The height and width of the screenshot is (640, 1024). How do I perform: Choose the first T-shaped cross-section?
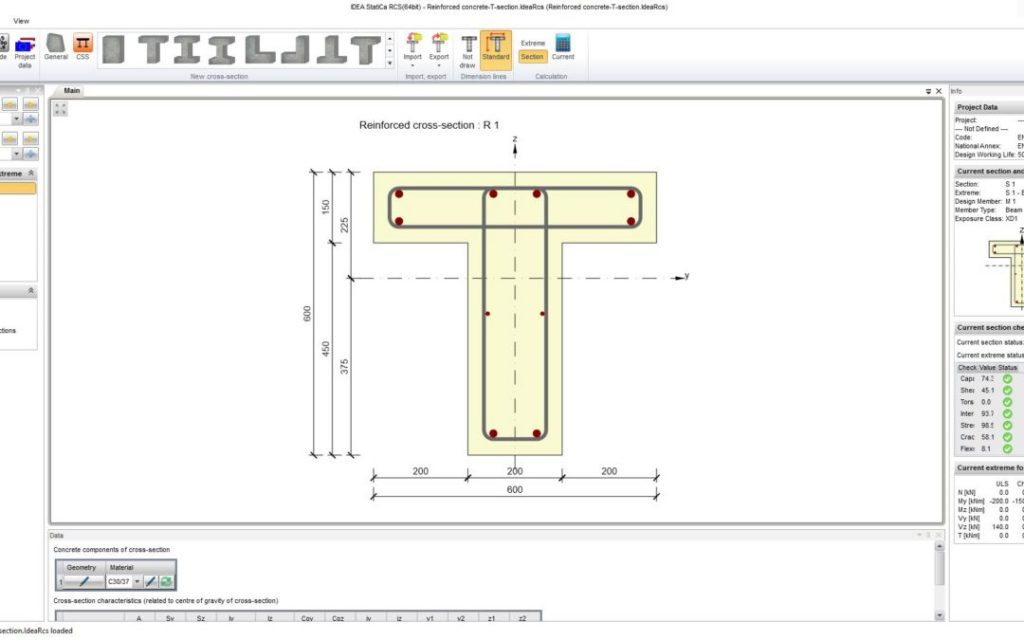(153, 50)
